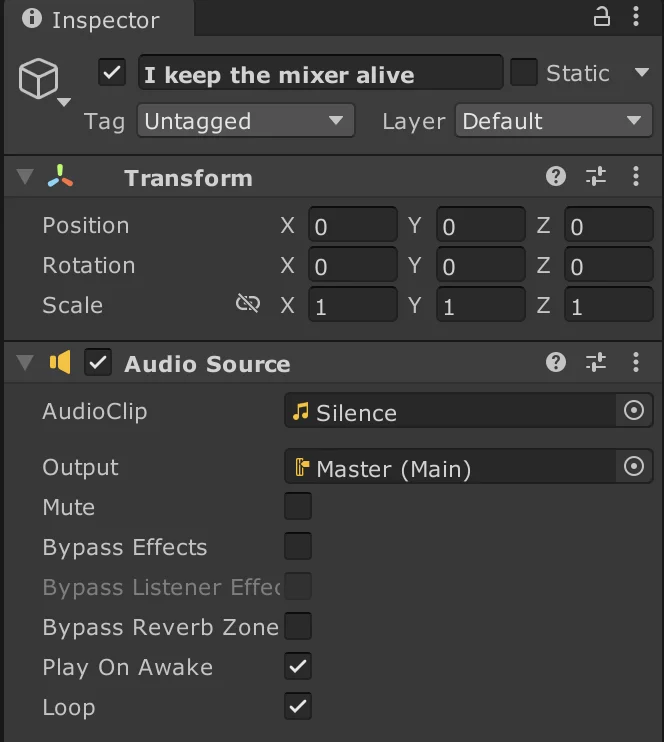Screen dimensions: 664x742
Task: Enable the Mute checkbox
Action: pos(298,506)
